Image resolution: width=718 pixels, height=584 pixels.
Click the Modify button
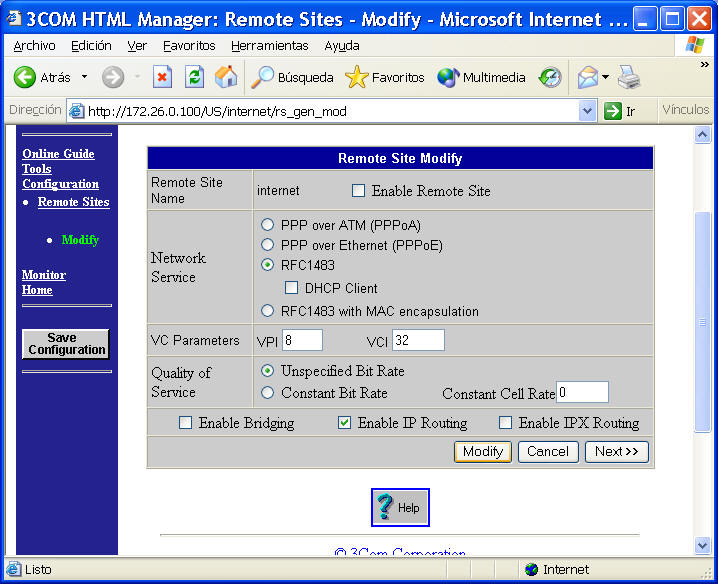[x=483, y=452]
